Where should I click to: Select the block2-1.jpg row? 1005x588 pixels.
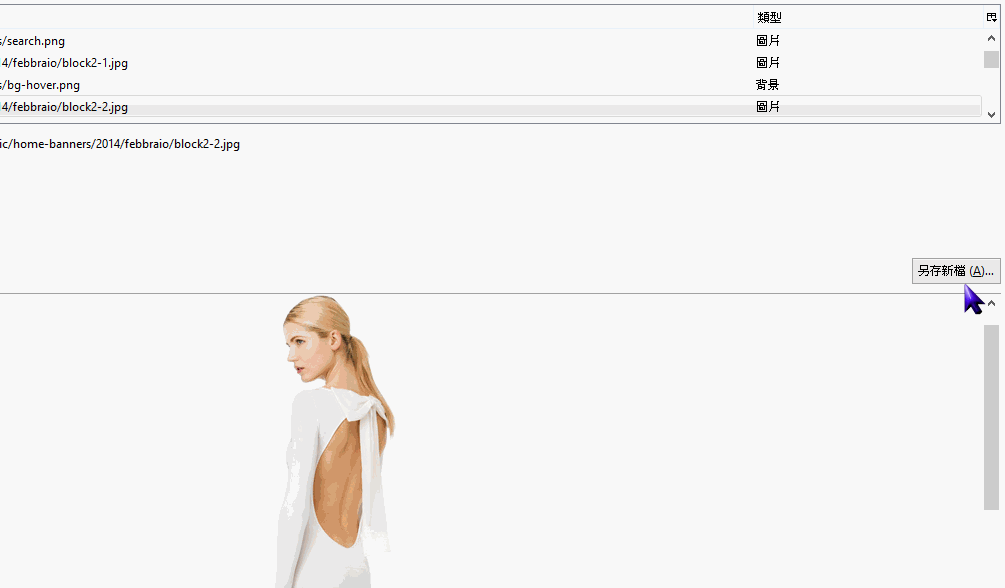pyautogui.click(x=490, y=63)
